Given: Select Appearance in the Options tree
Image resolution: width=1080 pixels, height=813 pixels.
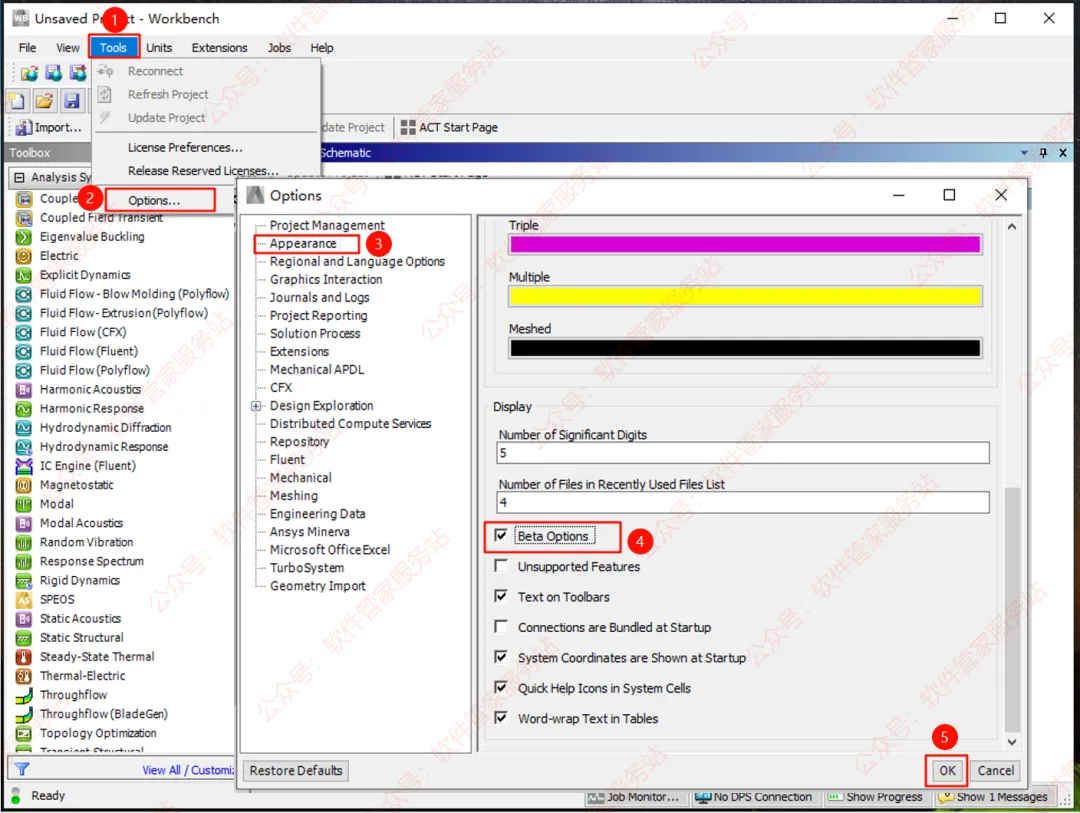Looking at the screenshot, I should tap(303, 243).
